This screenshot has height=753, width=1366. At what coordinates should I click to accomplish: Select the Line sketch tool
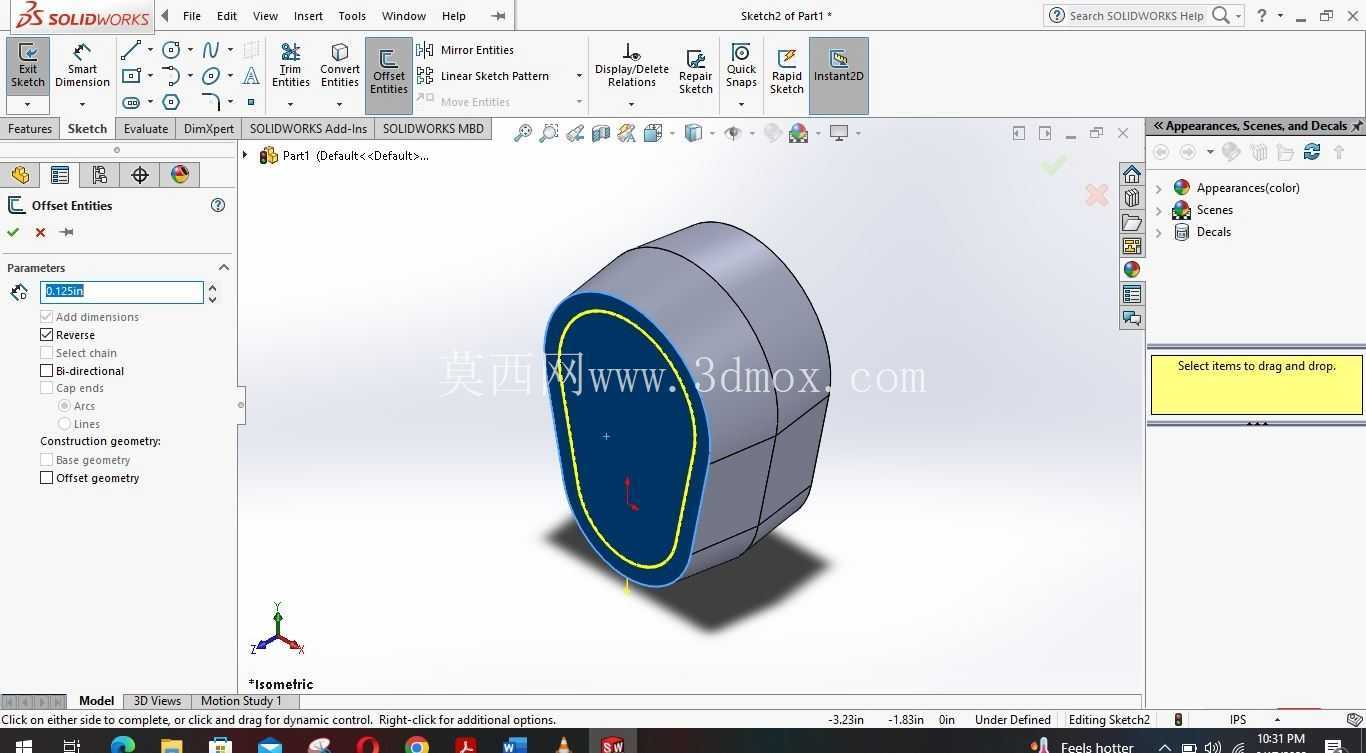point(131,50)
